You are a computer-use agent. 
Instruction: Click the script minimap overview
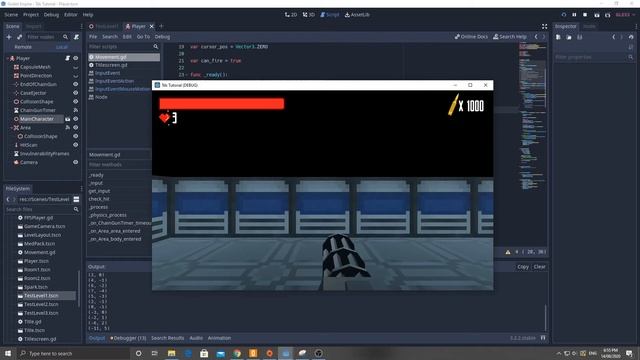pyautogui.click(x=533, y=116)
